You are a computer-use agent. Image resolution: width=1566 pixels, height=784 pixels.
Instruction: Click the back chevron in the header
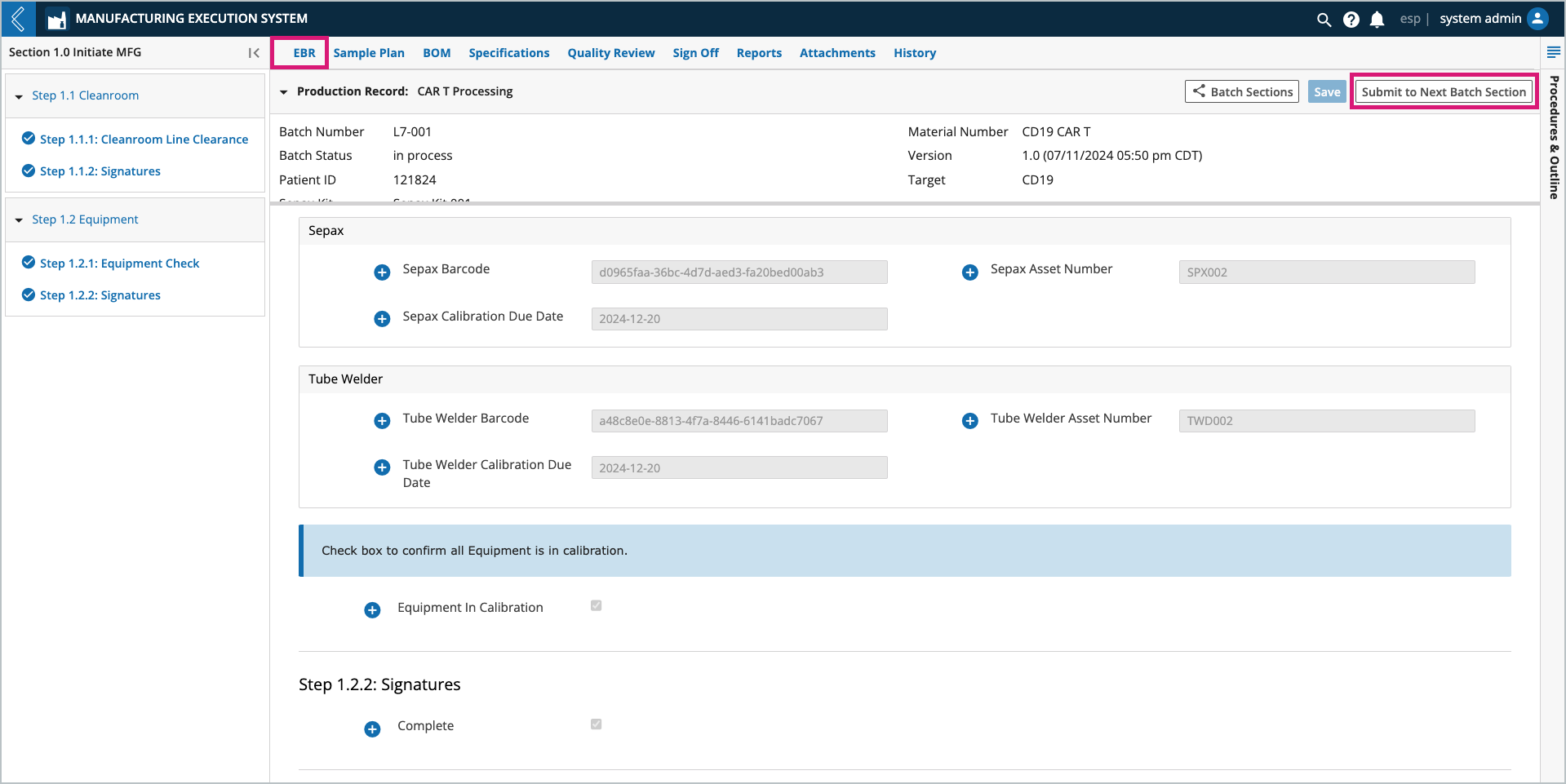click(x=18, y=19)
